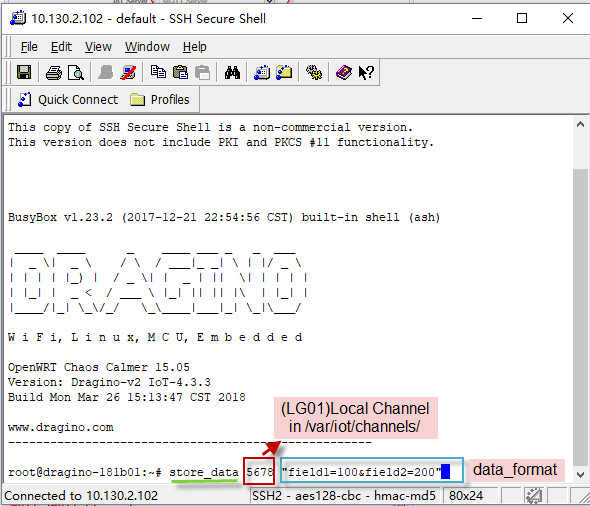
Task: Click the Copy icon in toolbar
Action: point(158,72)
